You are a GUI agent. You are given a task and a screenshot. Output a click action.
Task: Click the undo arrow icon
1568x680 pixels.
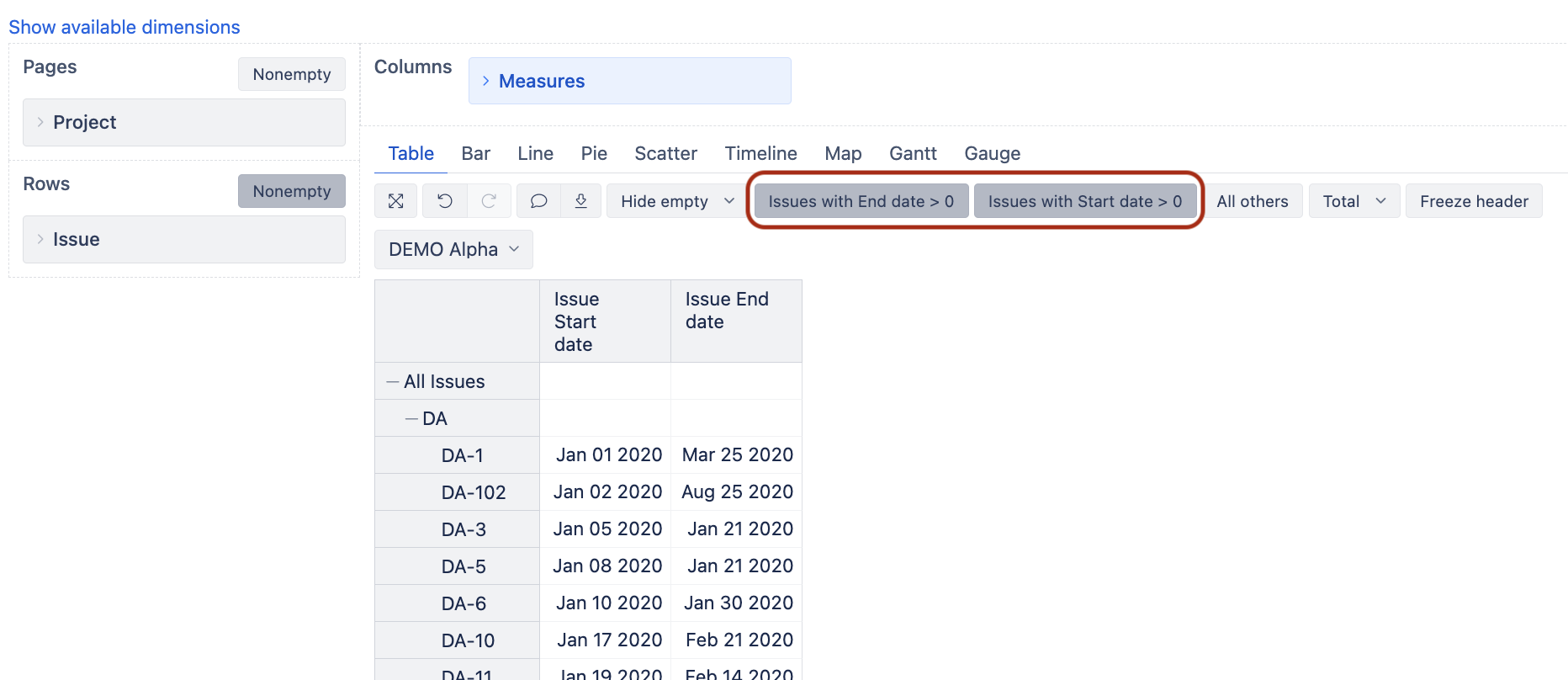(445, 201)
